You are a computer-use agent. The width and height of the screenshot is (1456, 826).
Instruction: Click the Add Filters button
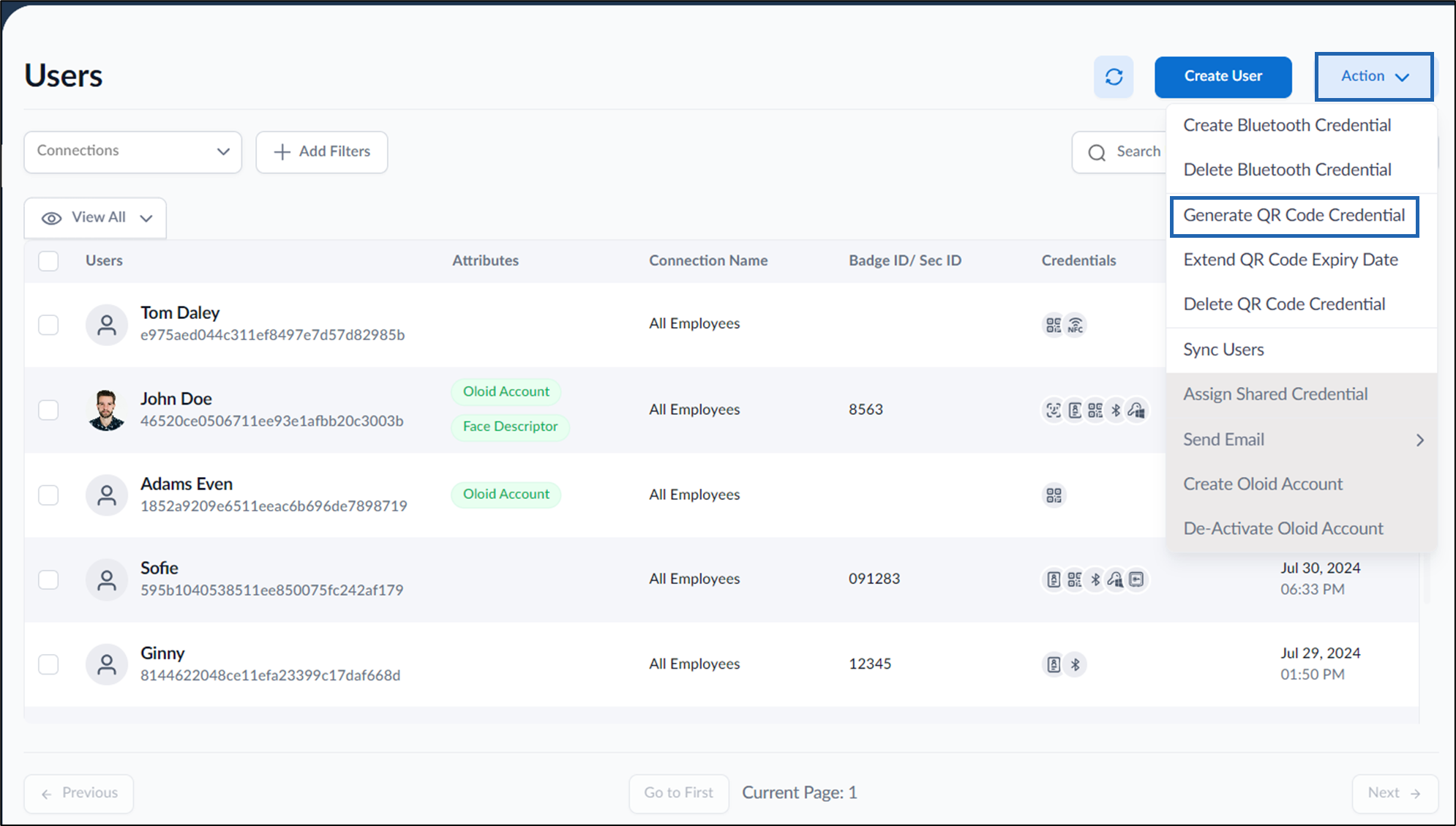point(322,152)
